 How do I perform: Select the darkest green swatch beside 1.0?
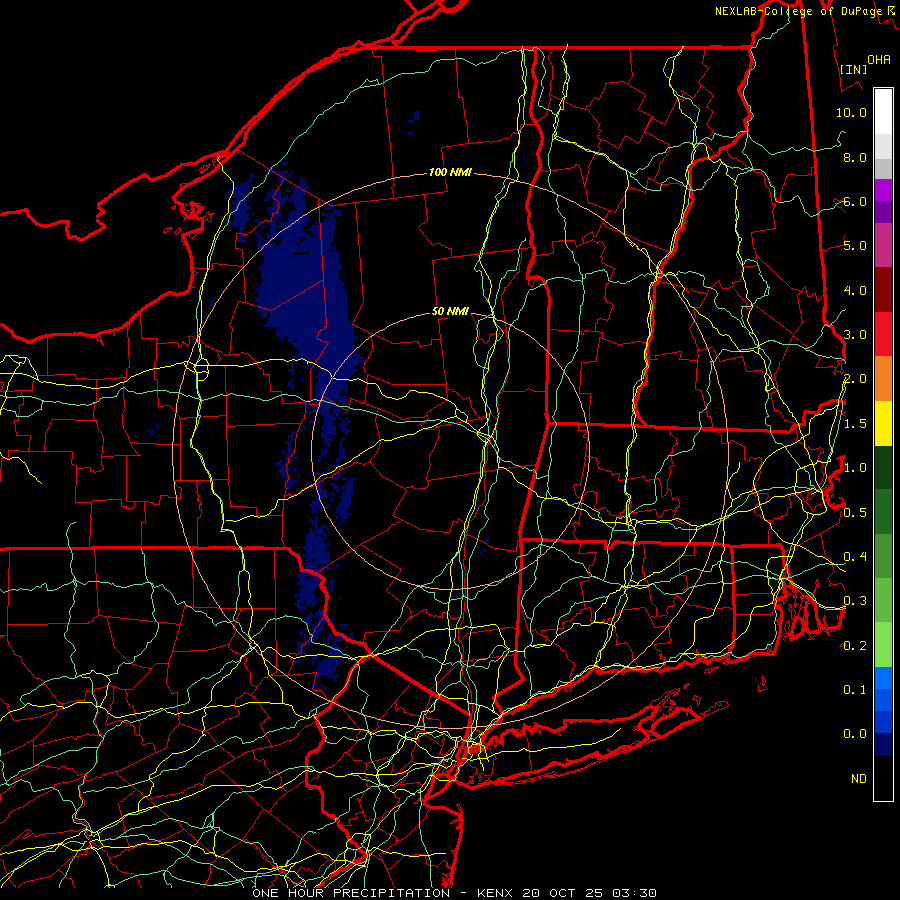883,467
